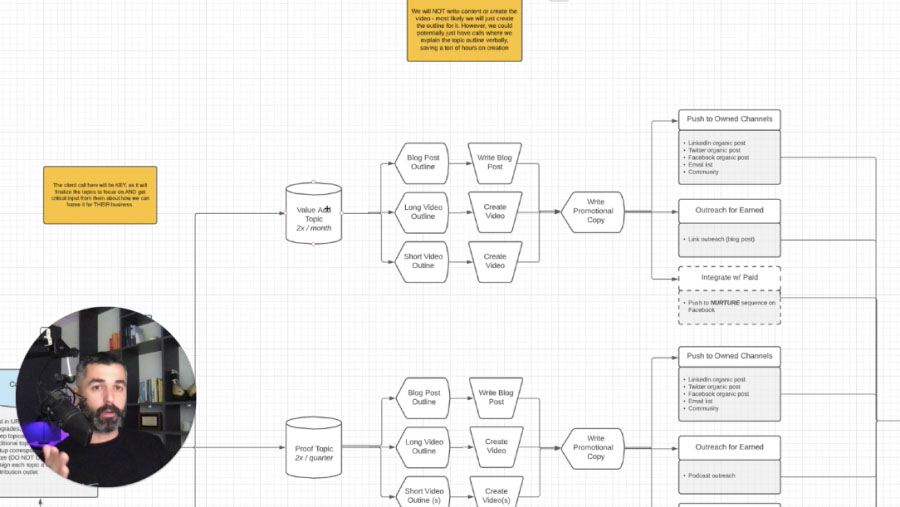Select Push to Owned Channels header above Link outreach

click(730, 119)
